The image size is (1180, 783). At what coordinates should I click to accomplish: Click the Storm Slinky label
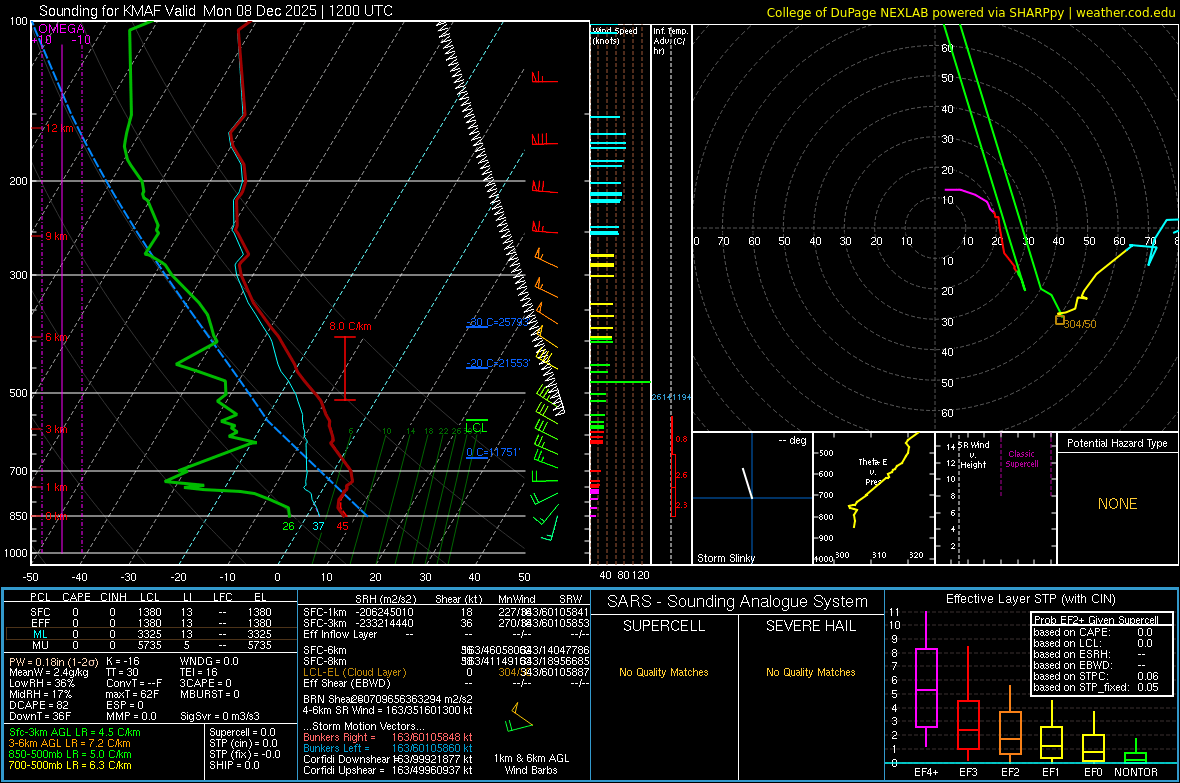pyautogui.click(x=725, y=558)
